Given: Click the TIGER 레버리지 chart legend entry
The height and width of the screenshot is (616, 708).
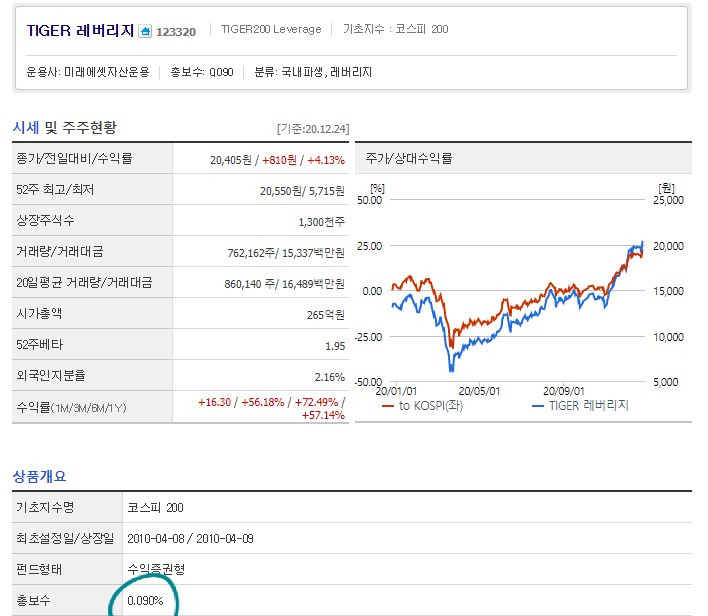Looking at the screenshot, I should pos(581,406).
